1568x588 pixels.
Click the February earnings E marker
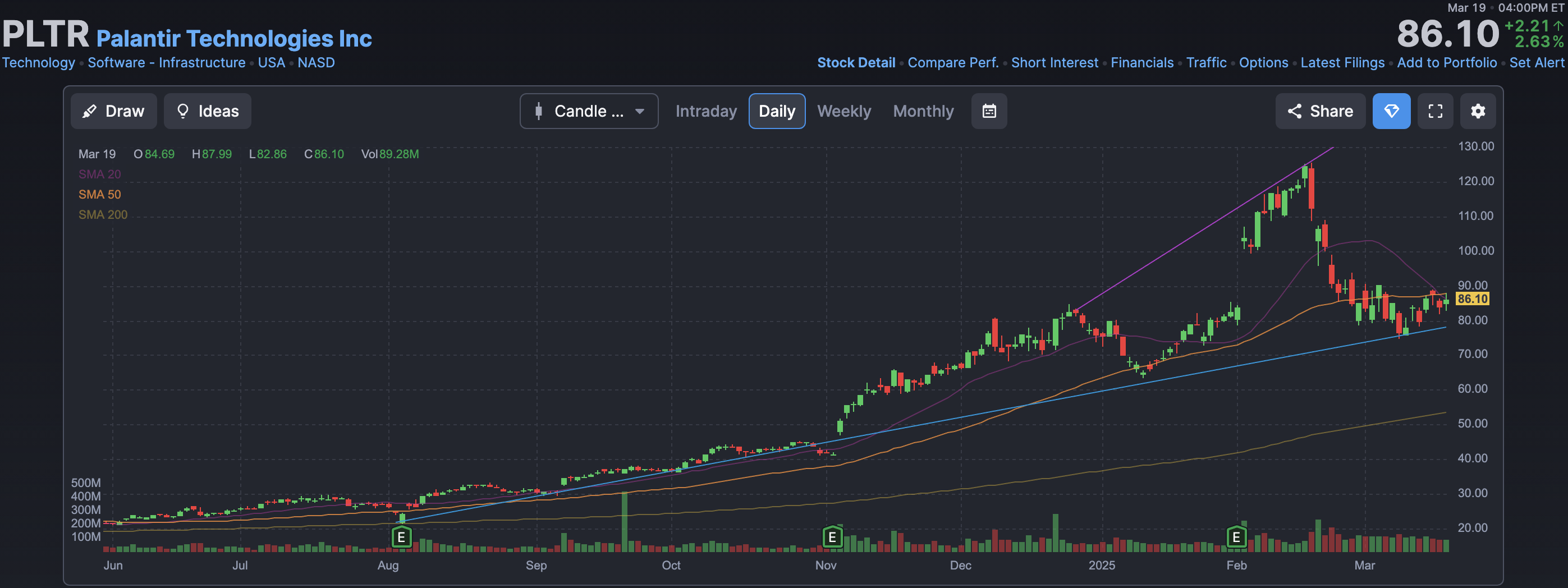pos(1236,538)
